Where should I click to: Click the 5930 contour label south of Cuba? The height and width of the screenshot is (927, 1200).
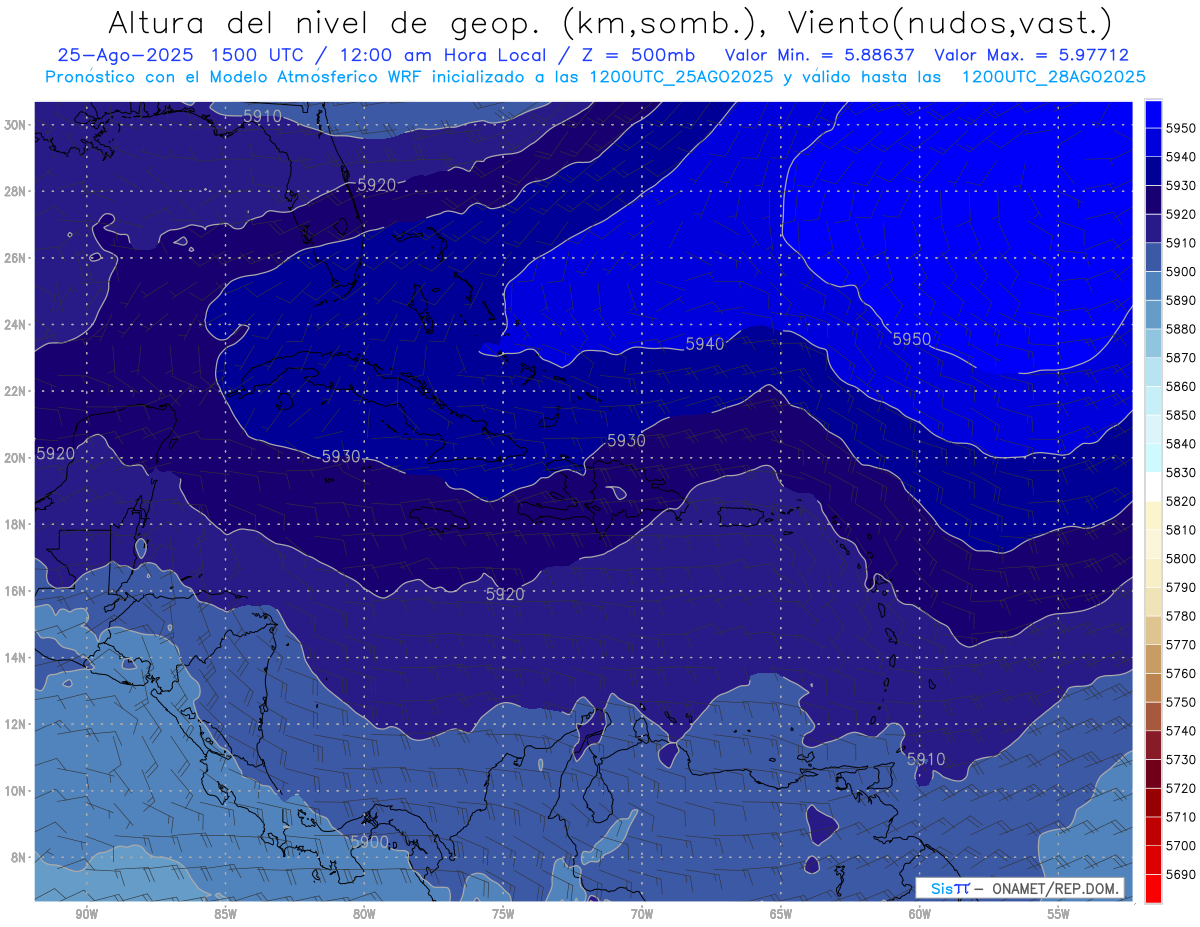(341, 456)
